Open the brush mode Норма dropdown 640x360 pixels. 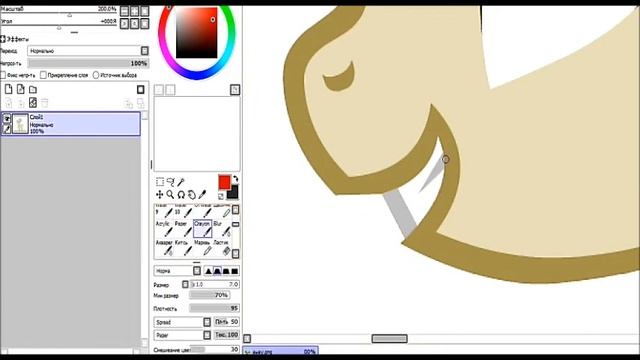click(178, 271)
